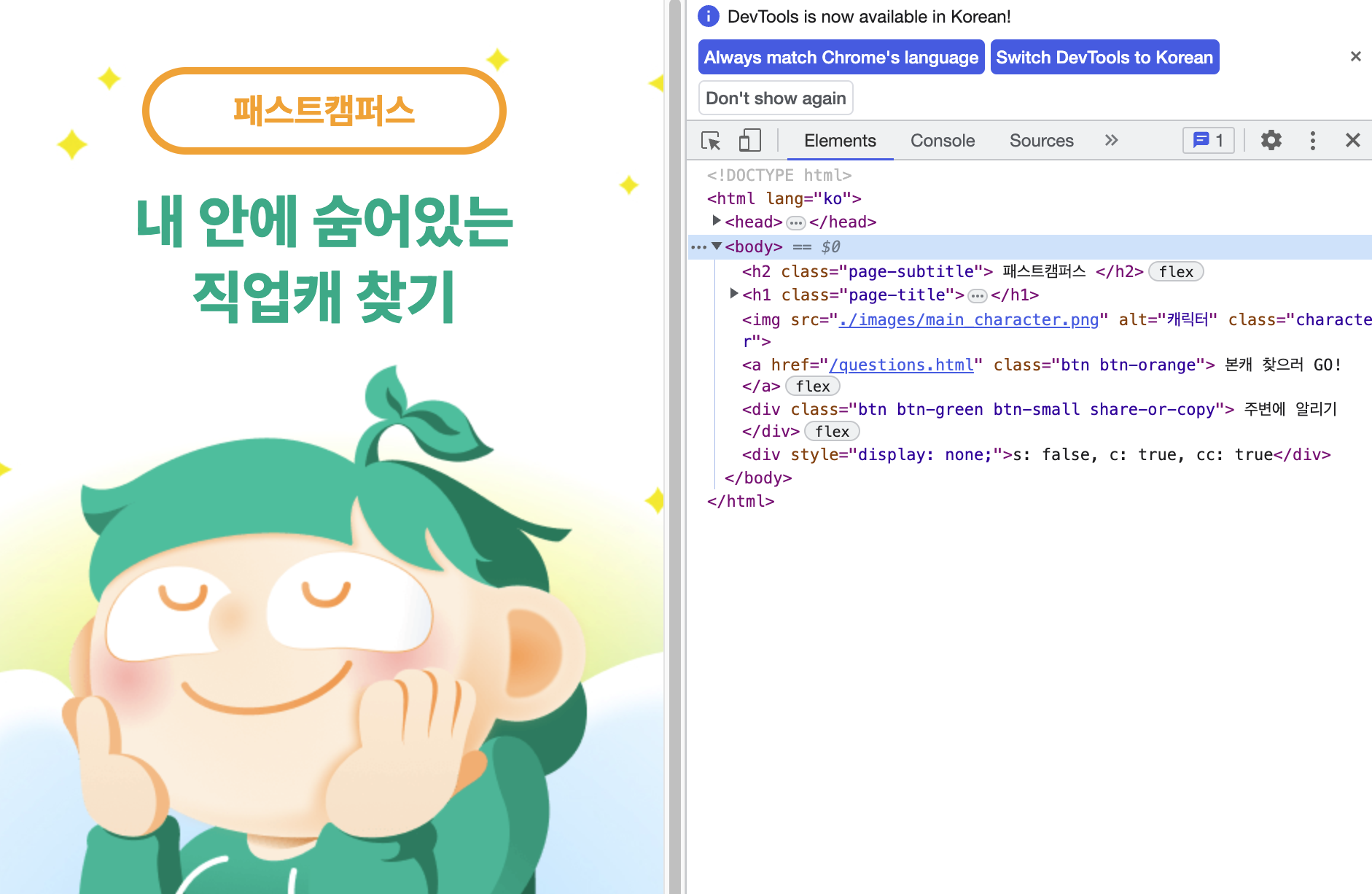This screenshot has width=1372, height=894.
Task: Toggle the device toolbar icon
Action: (749, 141)
